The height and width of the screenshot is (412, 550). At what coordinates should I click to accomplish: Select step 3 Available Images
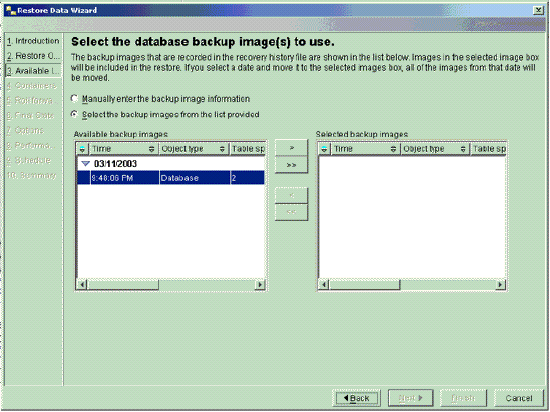click(x=33, y=71)
